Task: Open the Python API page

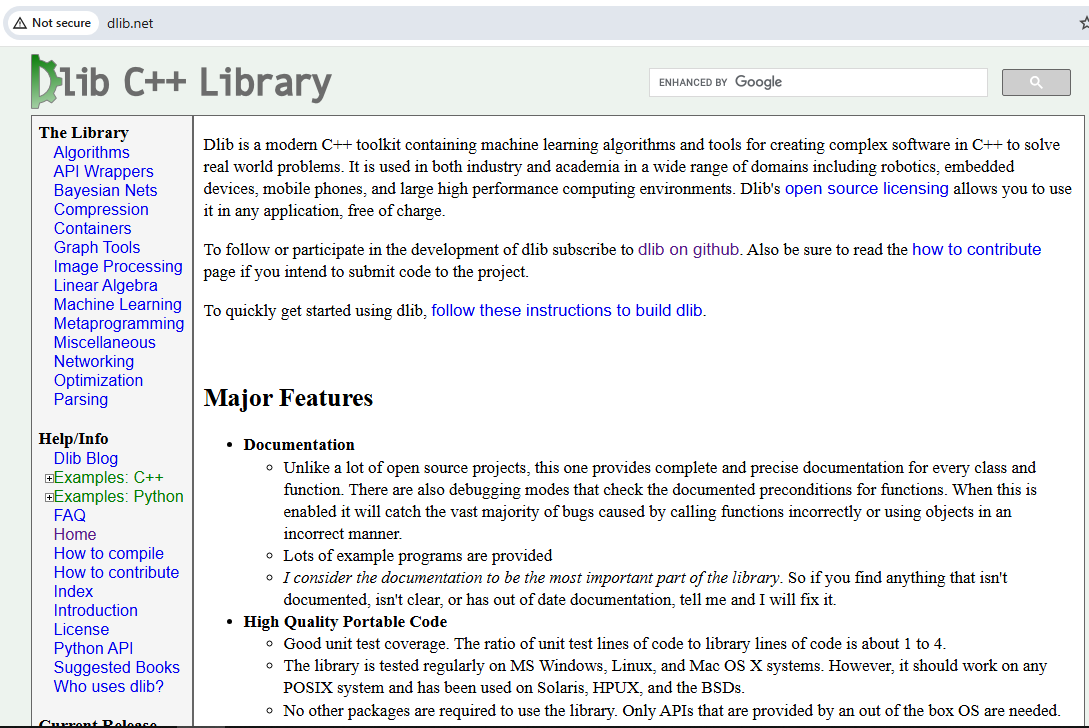Action: (x=93, y=648)
